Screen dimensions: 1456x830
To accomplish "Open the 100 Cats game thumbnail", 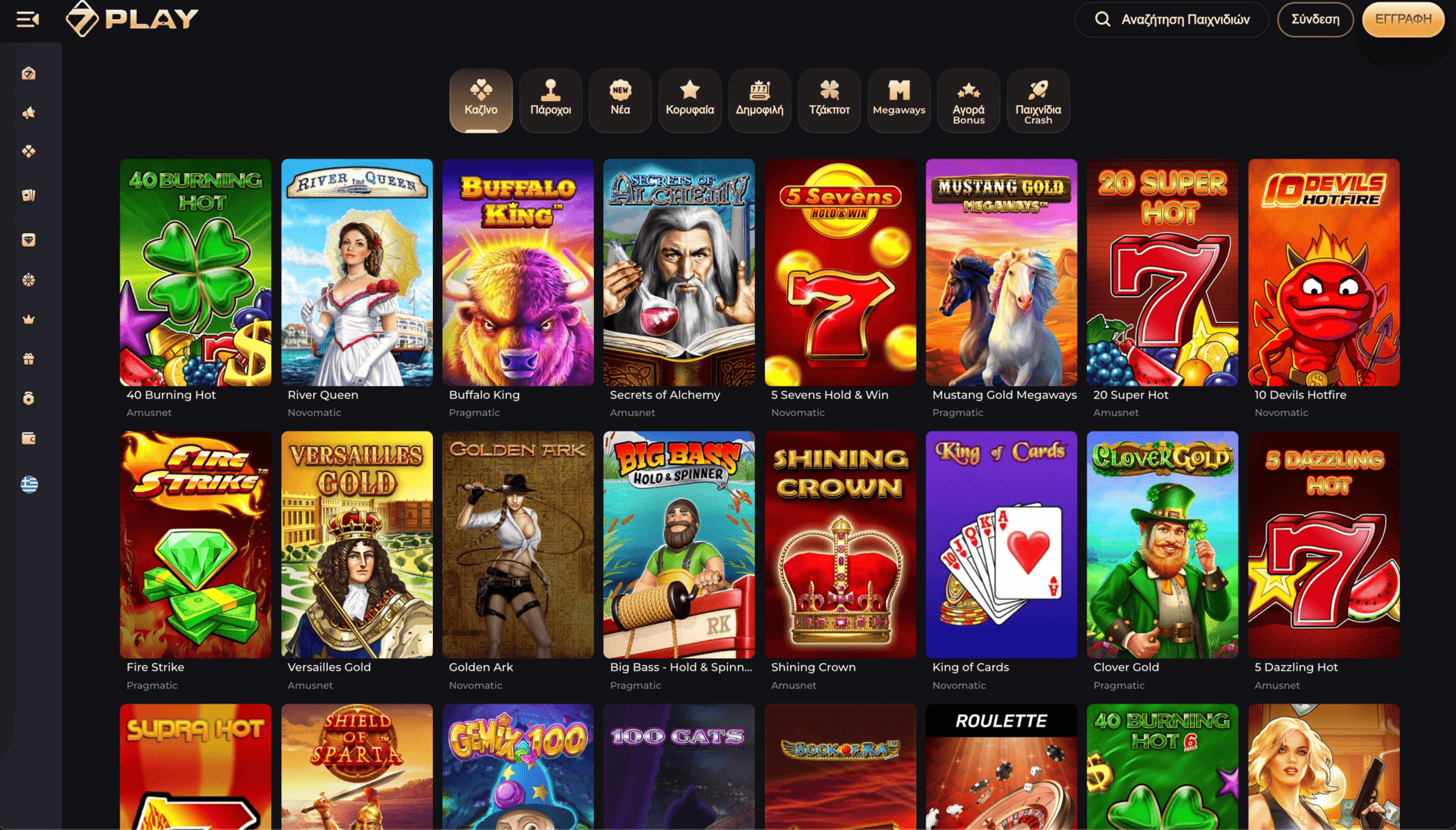I will pyautogui.click(x=679, y=766).
